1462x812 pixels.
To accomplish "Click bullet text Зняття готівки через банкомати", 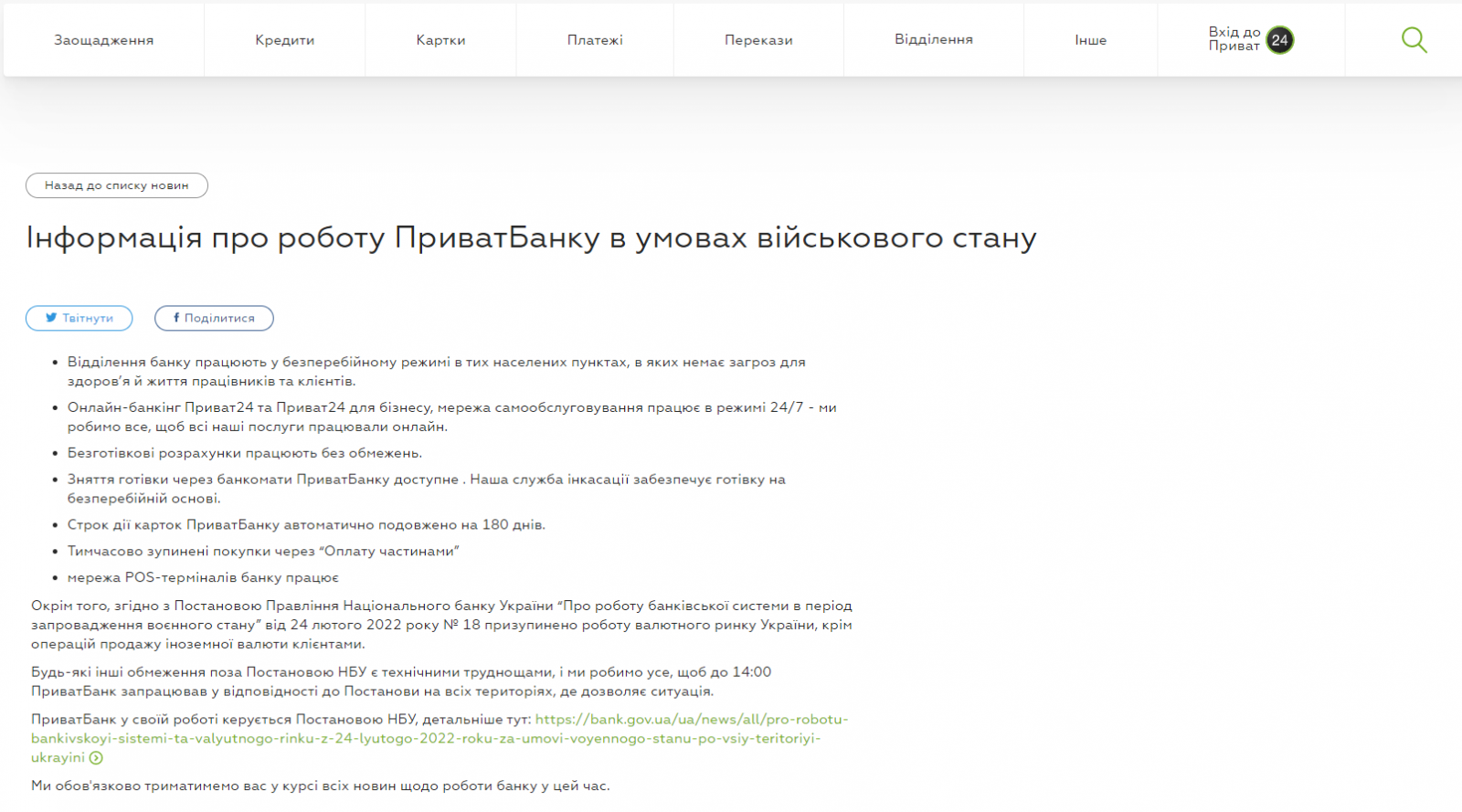I will point(427,489).
